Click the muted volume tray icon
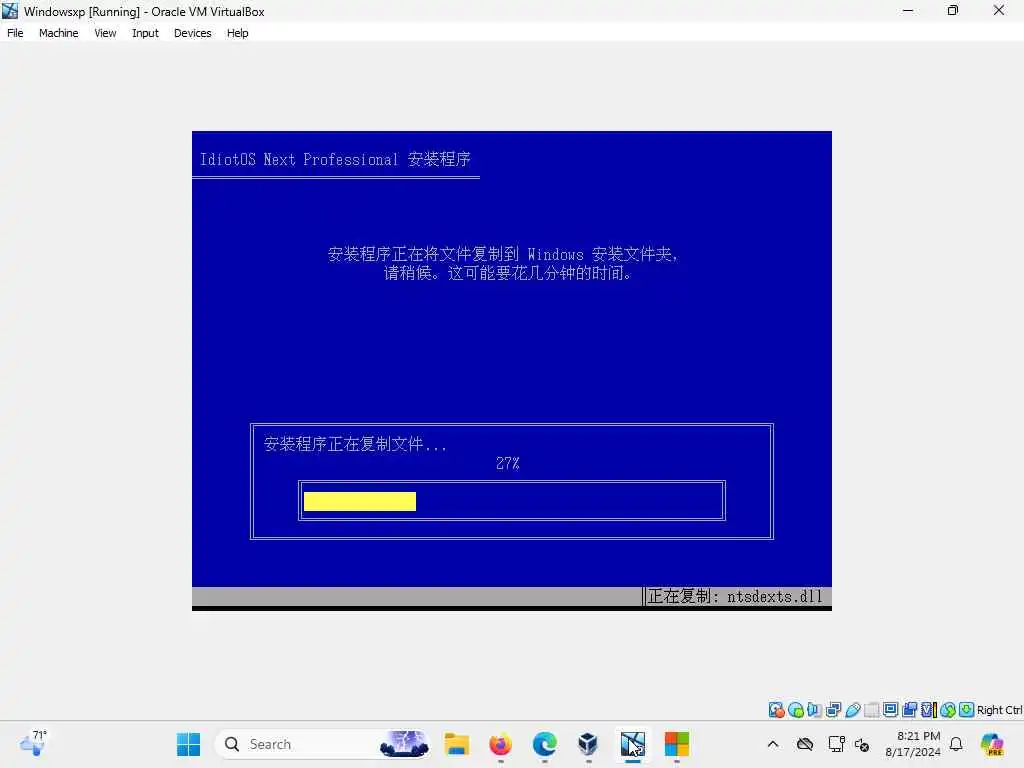 [x=862, y=744]
